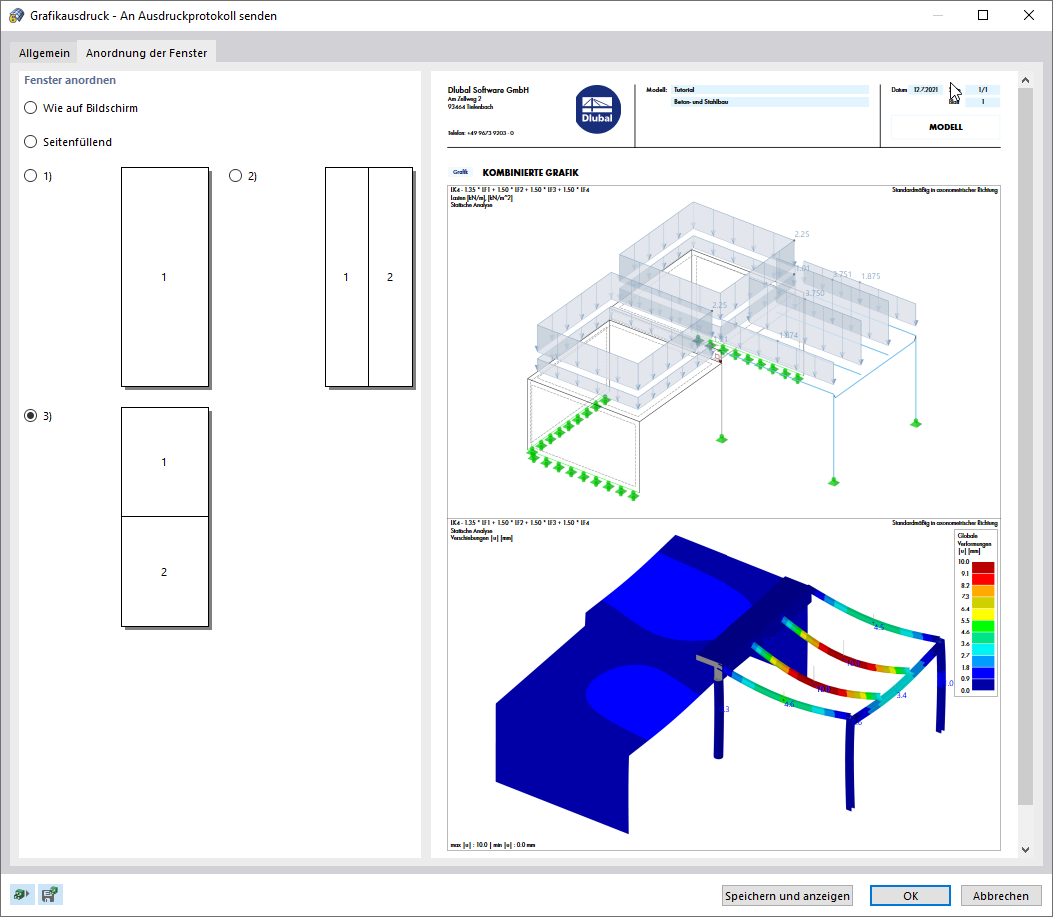Click the left pane labeled 1 in the two-column layout thumbnail

tap(347, 277)
